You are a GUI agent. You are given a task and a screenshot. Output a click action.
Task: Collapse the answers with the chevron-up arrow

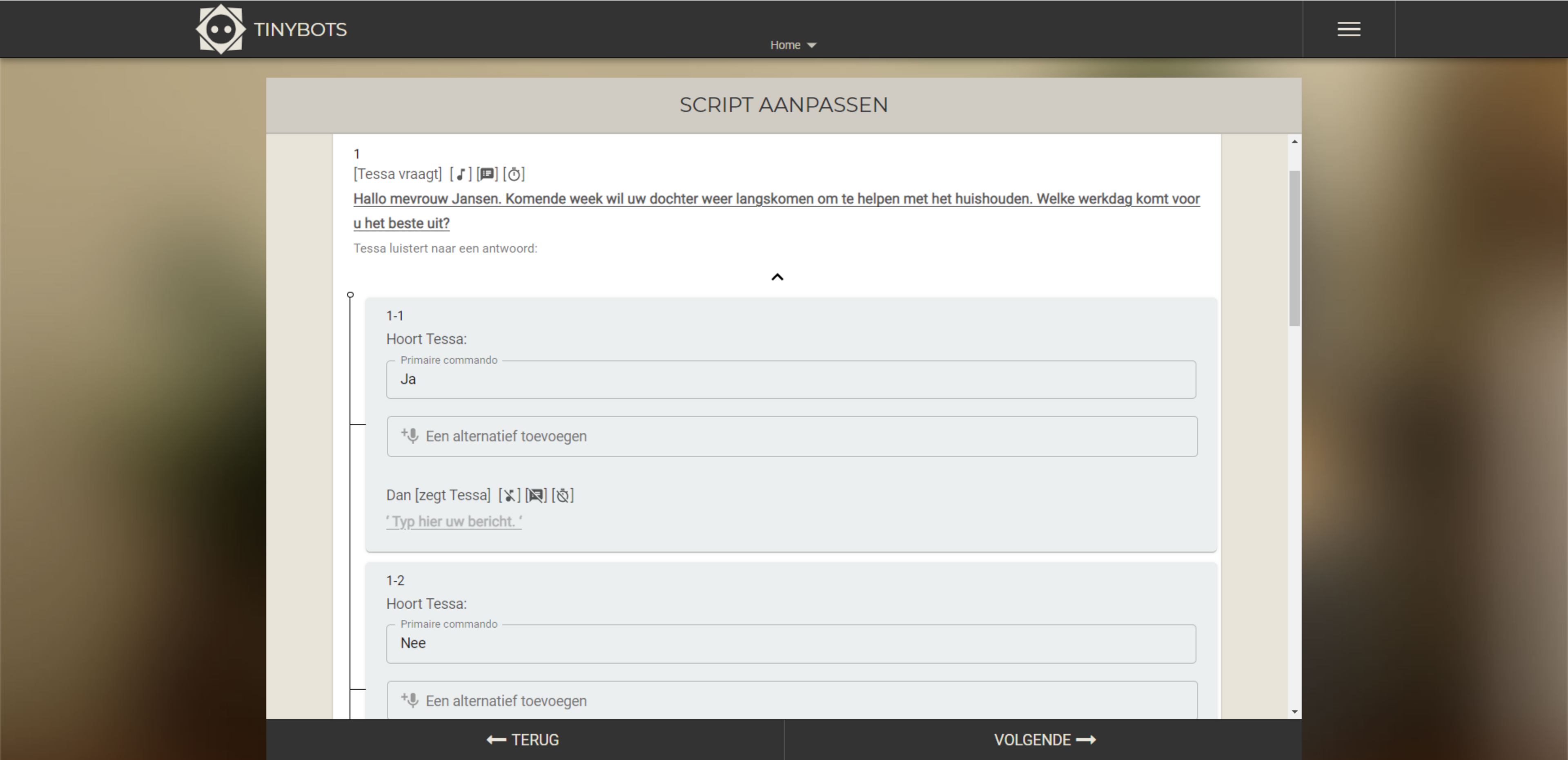point(777,277)
